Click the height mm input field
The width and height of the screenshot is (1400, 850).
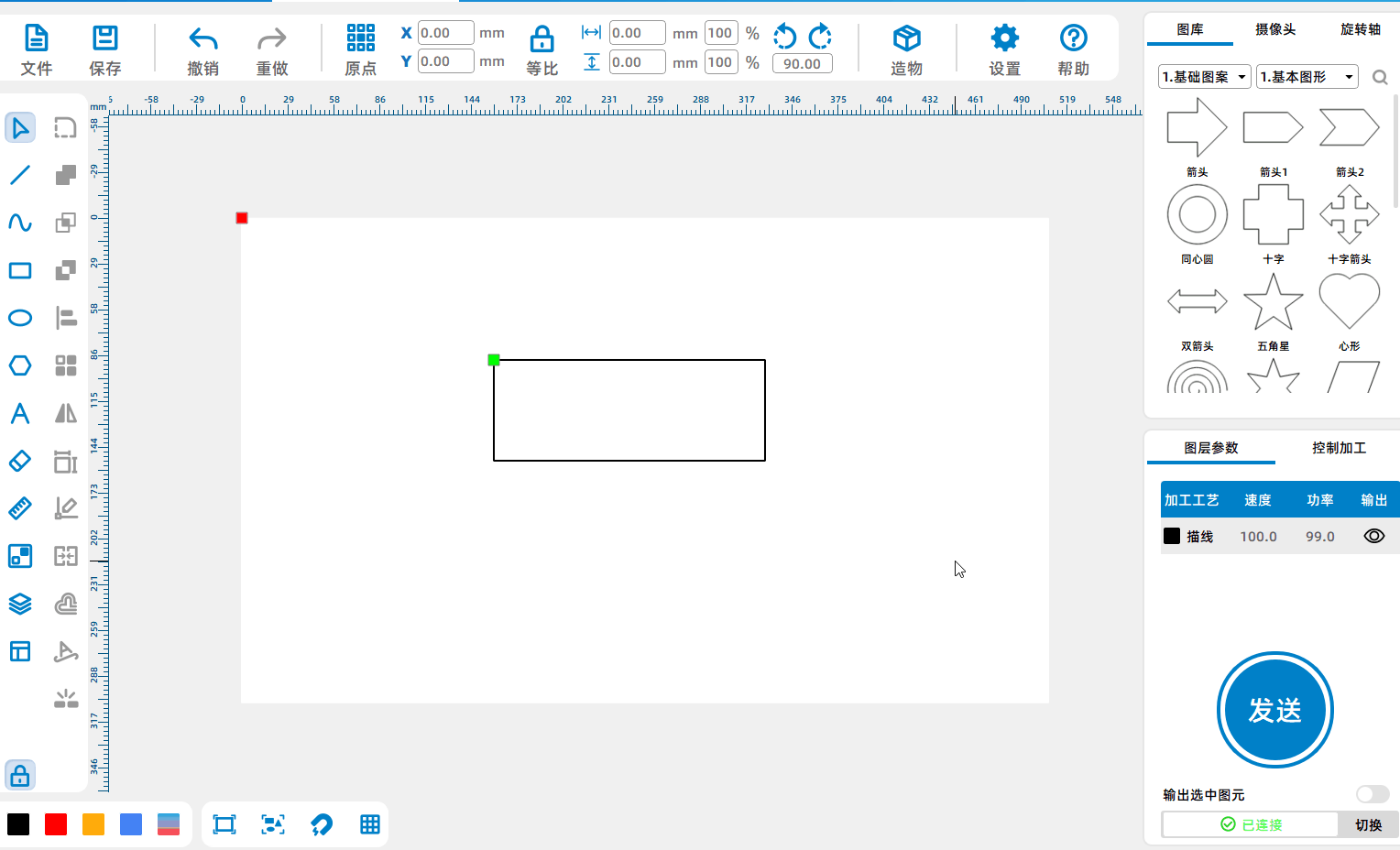(x=638, y=61)
